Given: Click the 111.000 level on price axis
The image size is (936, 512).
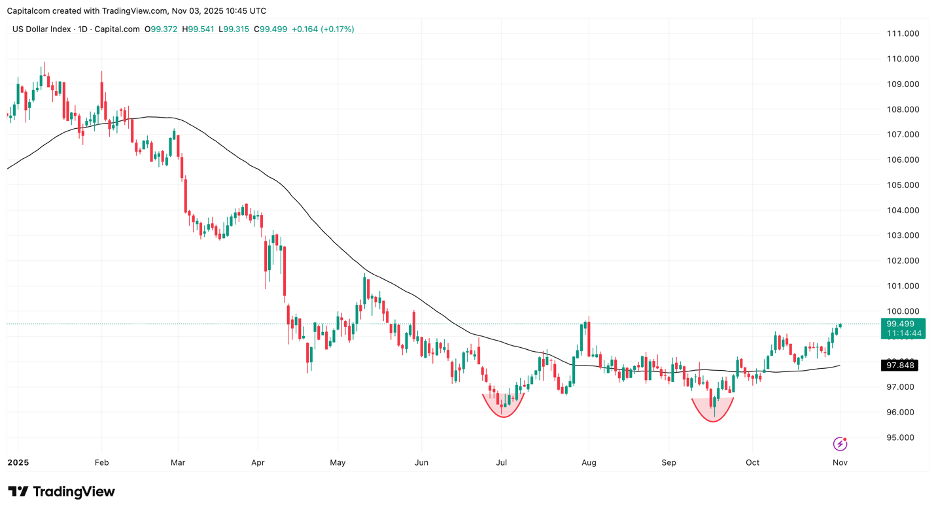Looking at the screenshot, I should [x=903, y=33].
